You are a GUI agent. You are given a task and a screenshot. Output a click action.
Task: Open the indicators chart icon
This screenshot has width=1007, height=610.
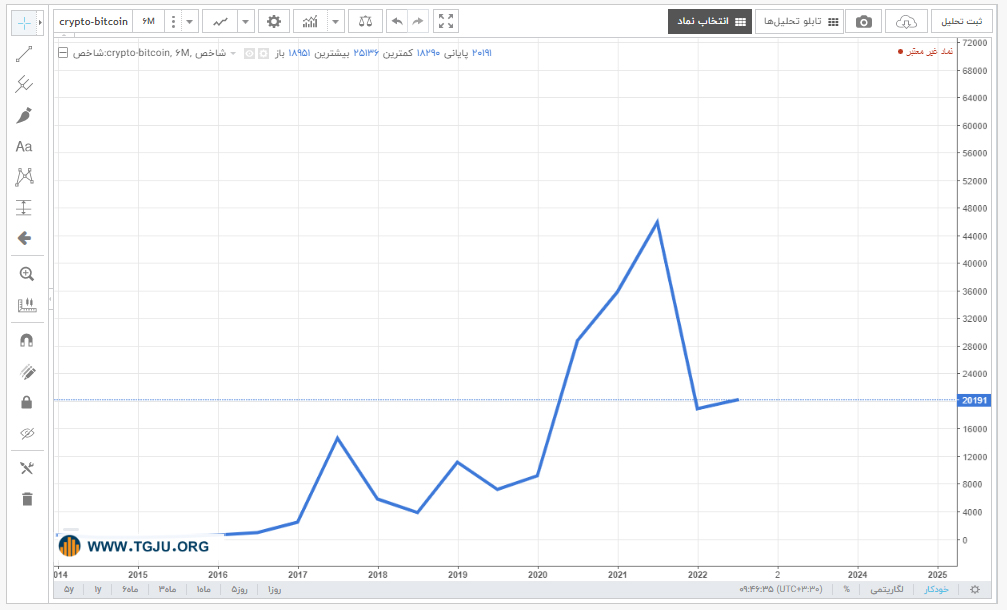(310, 21)
